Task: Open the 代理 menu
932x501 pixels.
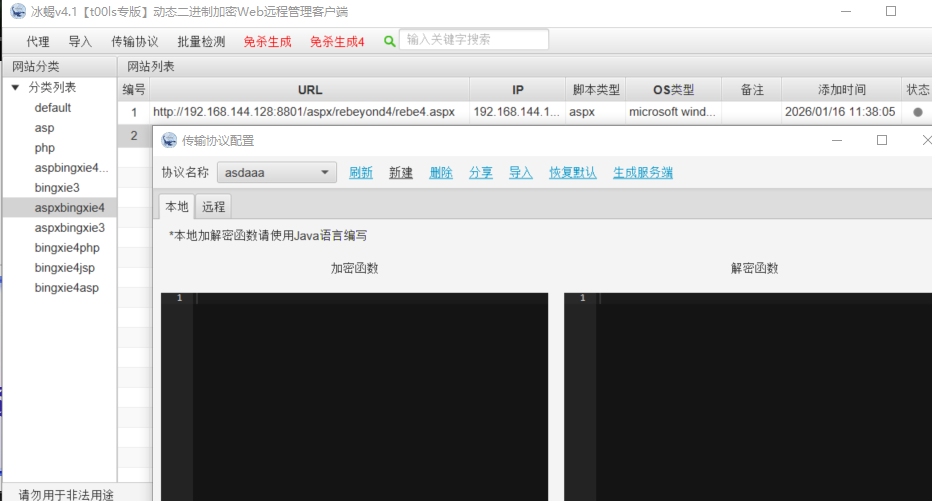Action: pos(38,42)
